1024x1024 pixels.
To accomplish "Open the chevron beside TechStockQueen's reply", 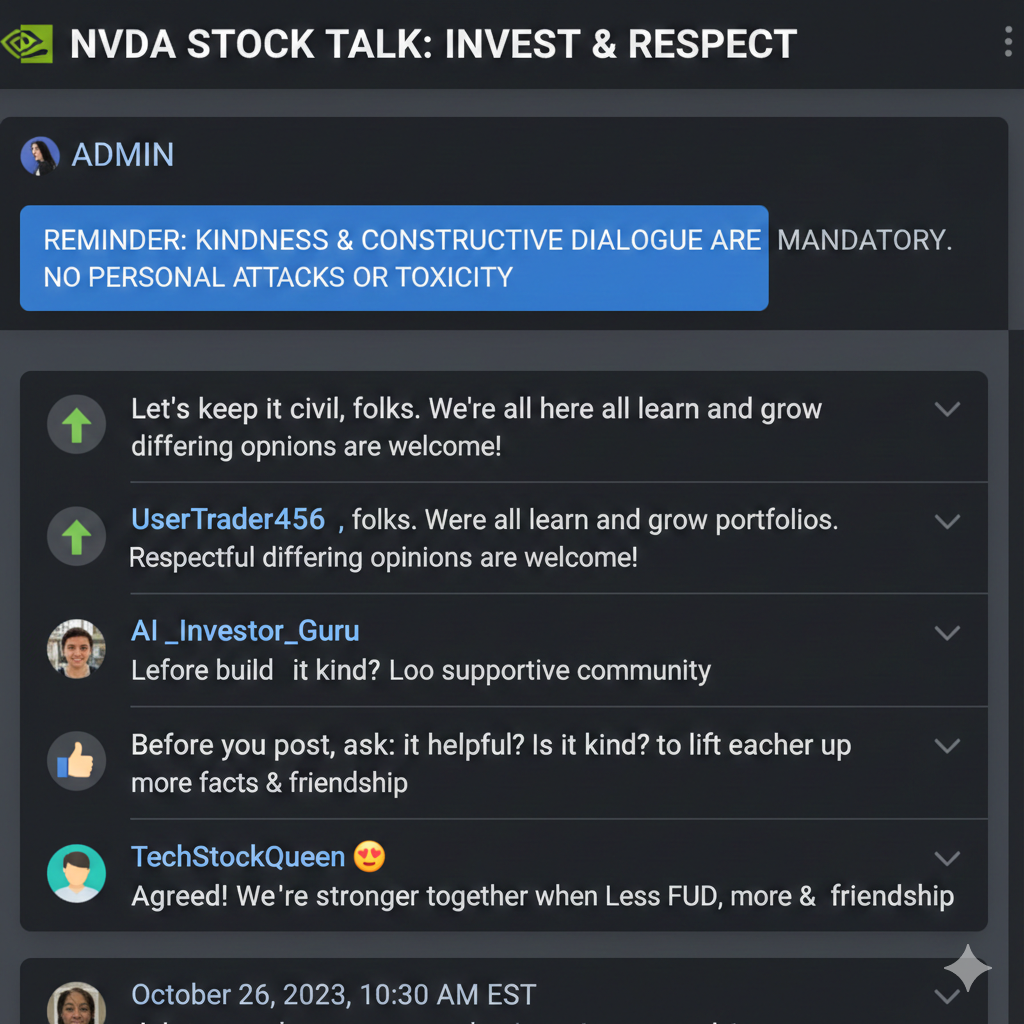I will pos(947,857).
